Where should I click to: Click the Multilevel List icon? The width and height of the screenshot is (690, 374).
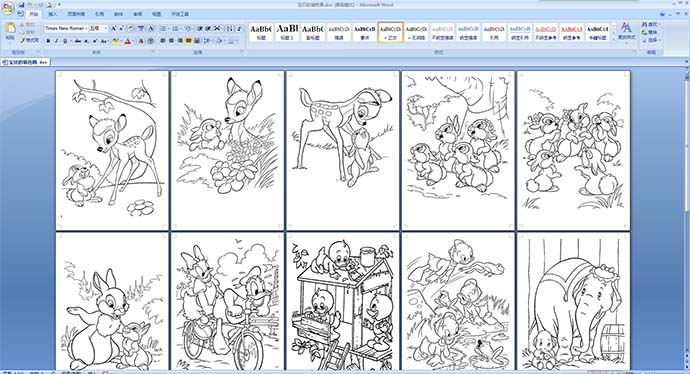[x=189, y=28]
